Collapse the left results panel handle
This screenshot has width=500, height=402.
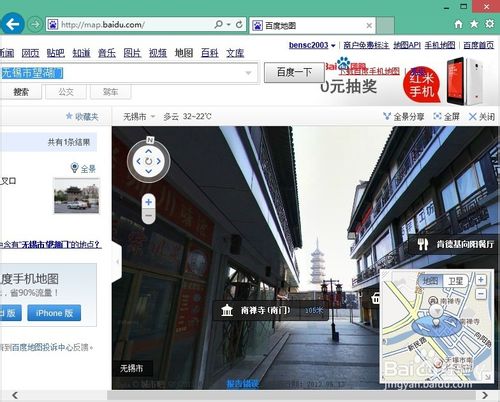click(117, 262)
